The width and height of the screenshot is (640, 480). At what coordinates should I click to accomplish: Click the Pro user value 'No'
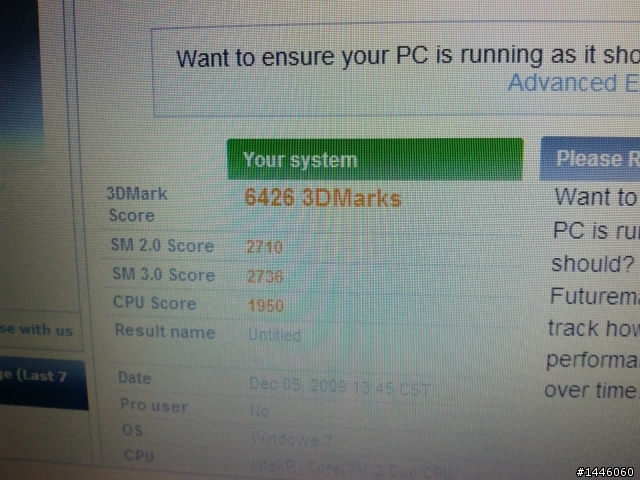coord(260,411)
